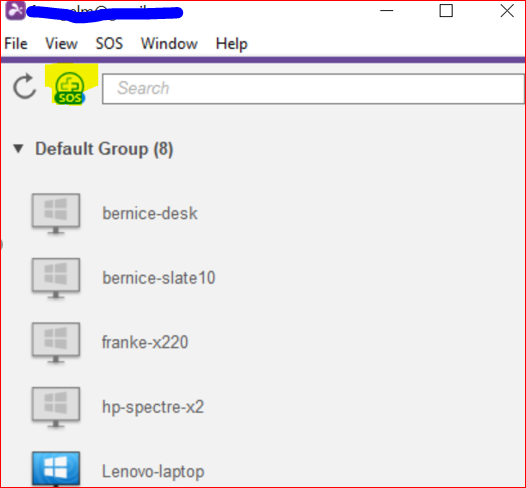Screen dimensions: 526x488
Task: Select the hp-spectre-x2 monitor icon
Action: click(x=56, y=407)
